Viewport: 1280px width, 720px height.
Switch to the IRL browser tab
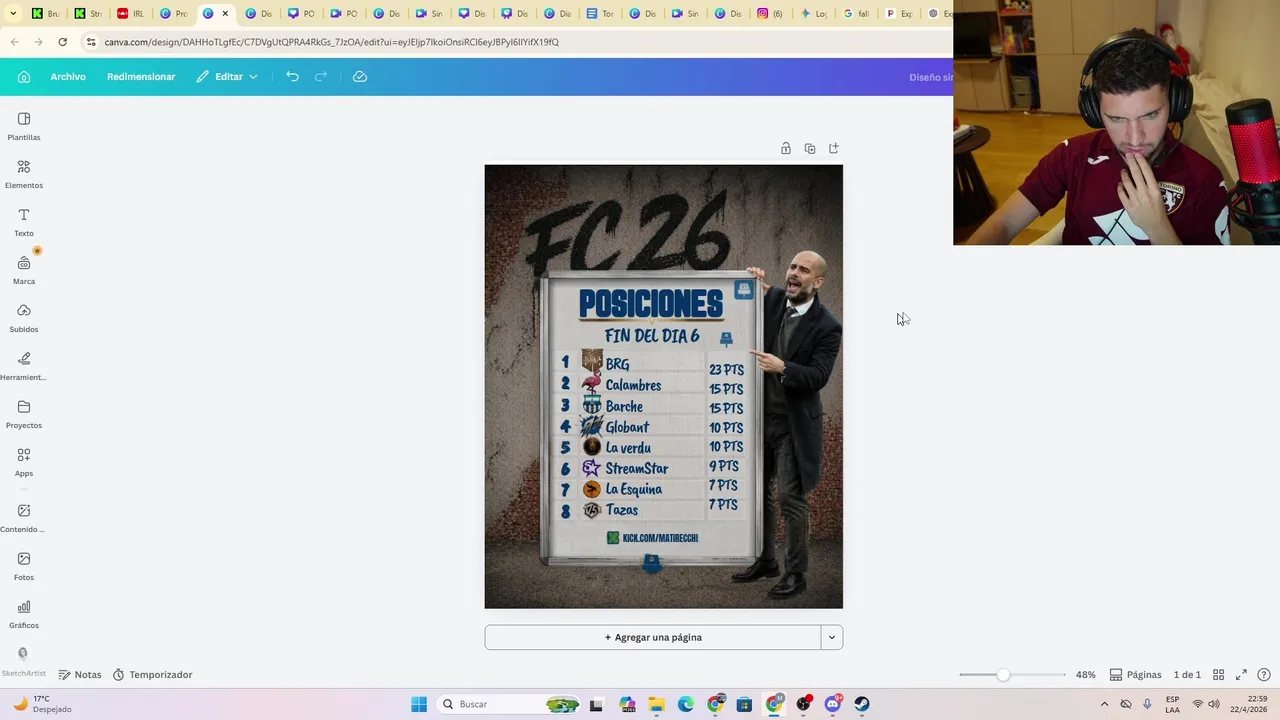[130, 14]
